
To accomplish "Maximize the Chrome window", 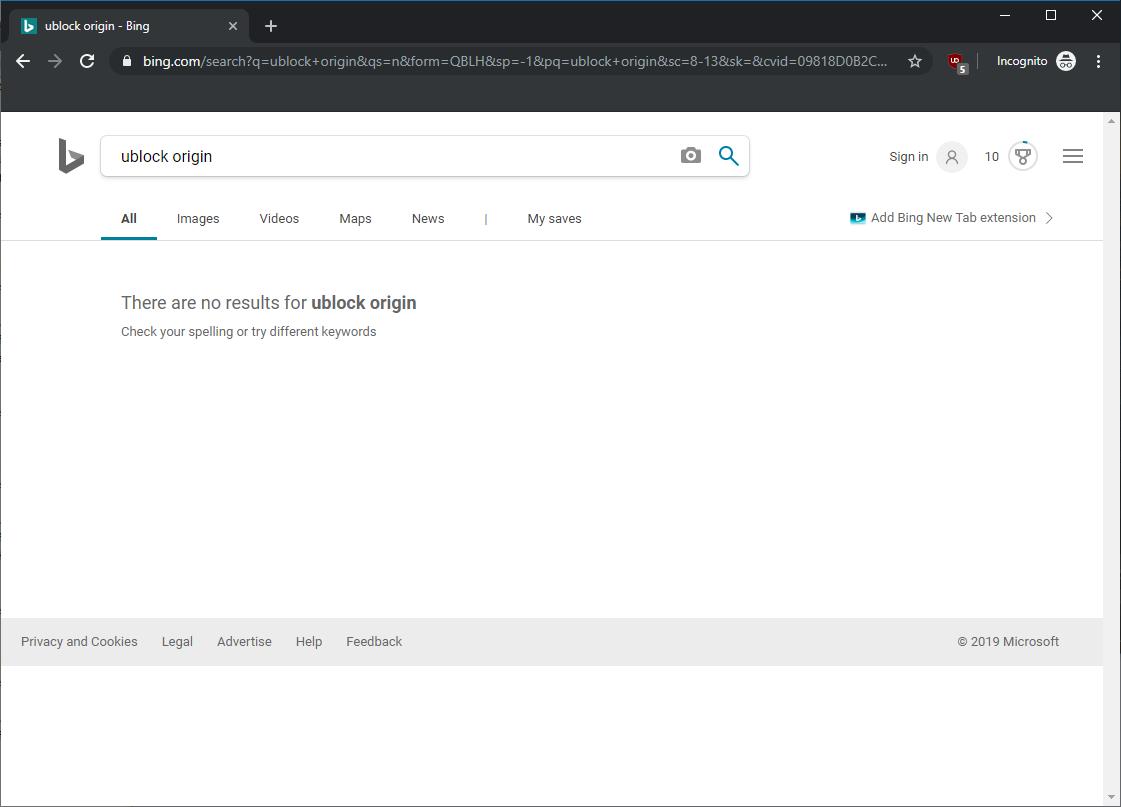I will click(x=1050, y=15).
